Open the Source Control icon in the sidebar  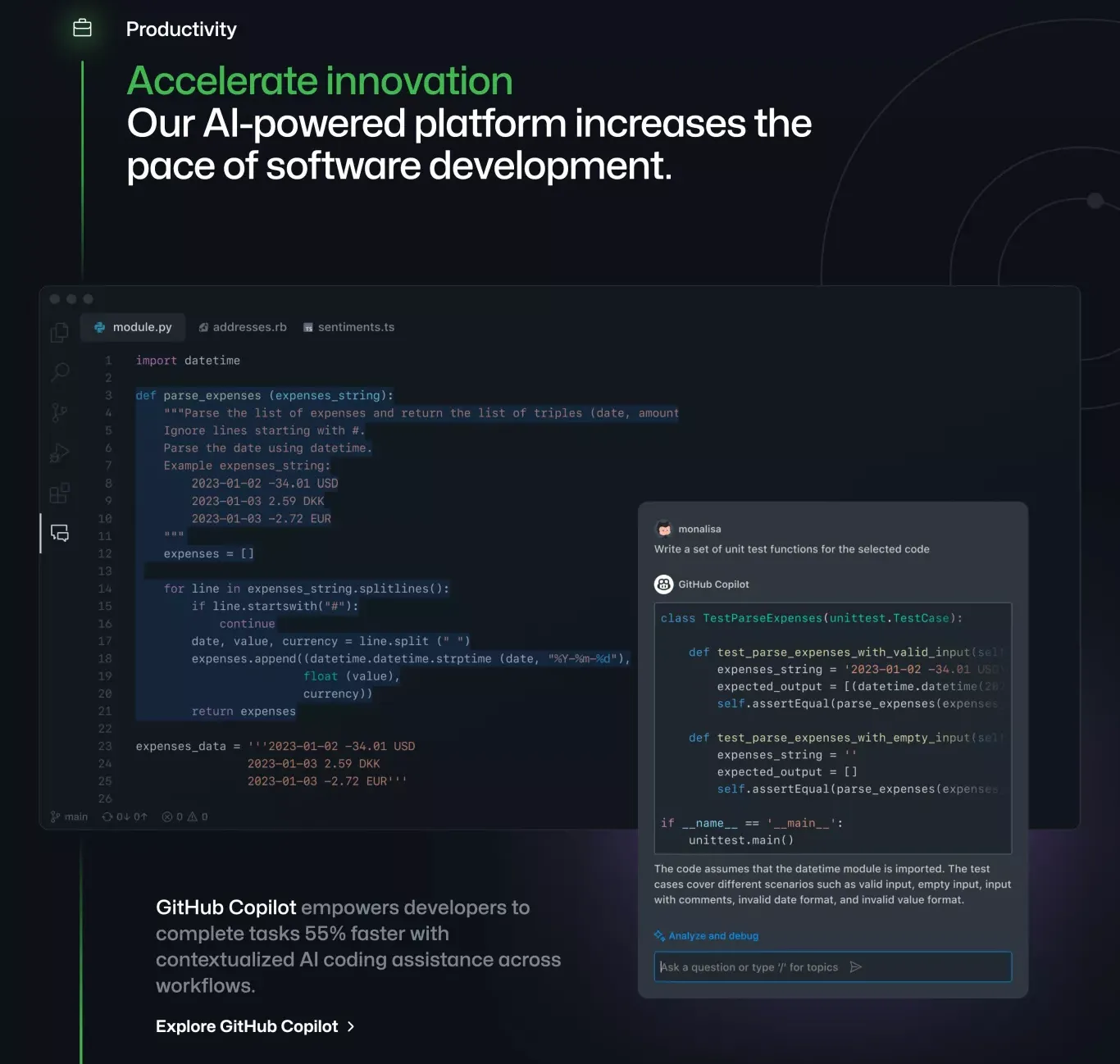coord(59,412)
